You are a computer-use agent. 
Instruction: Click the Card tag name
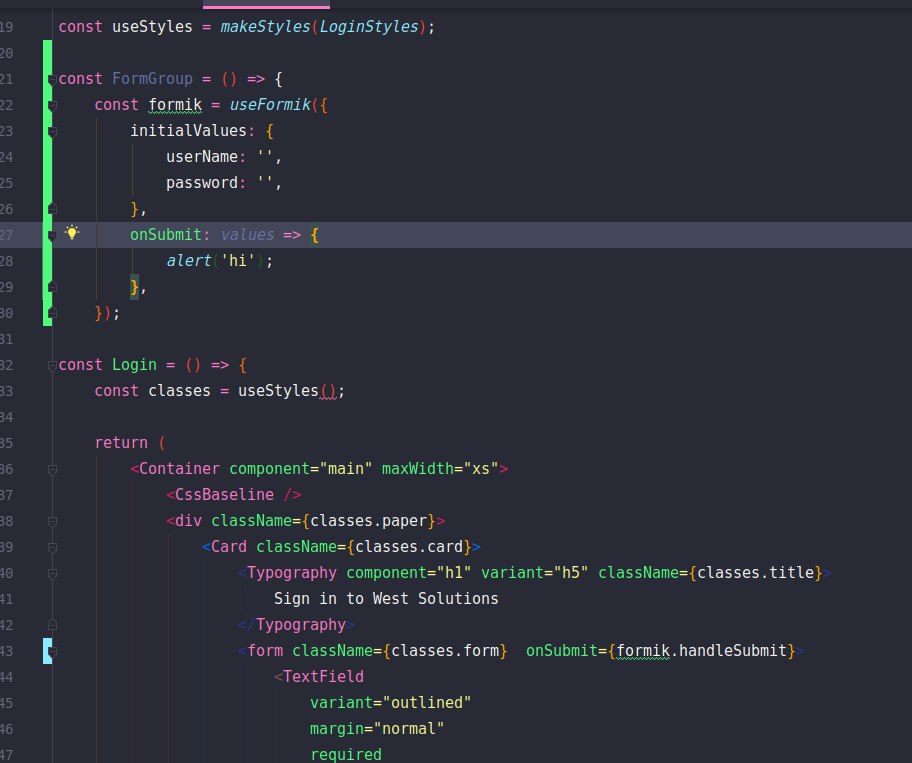click(229, 547)
